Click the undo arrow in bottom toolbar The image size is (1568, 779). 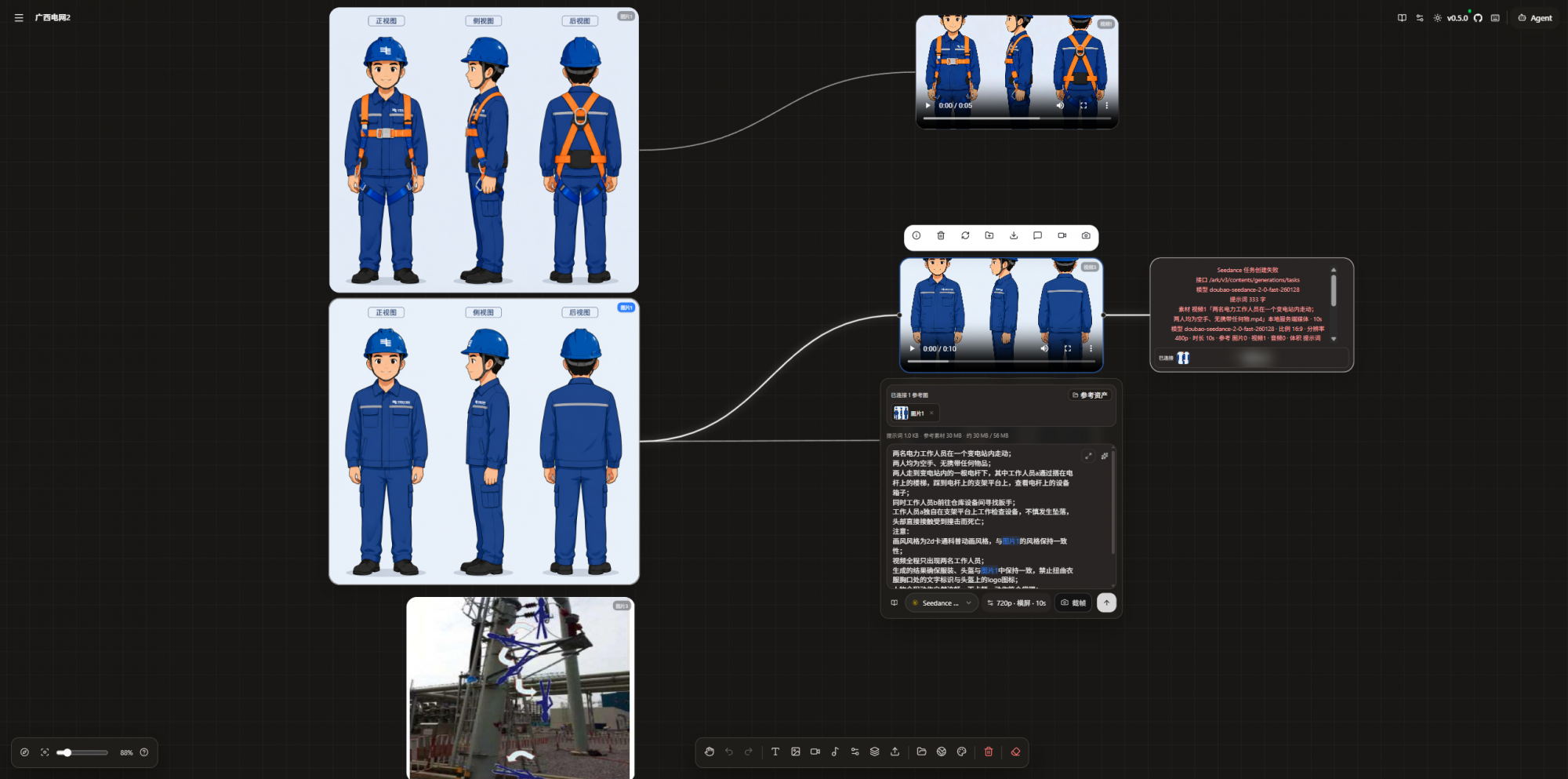pyautogui.click(x=729, y=752)
